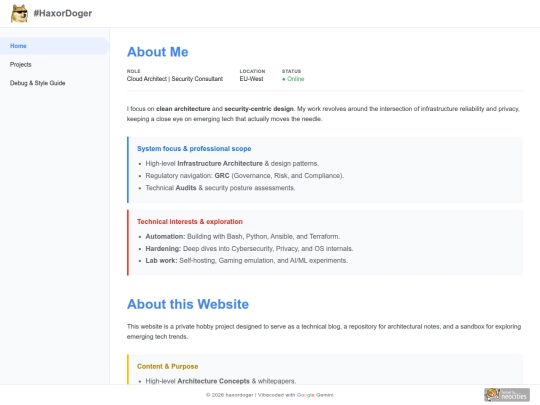Screen dimensions: 540x405
Task: Open the Projects sidebar link
Action: [x=21, y=64]
